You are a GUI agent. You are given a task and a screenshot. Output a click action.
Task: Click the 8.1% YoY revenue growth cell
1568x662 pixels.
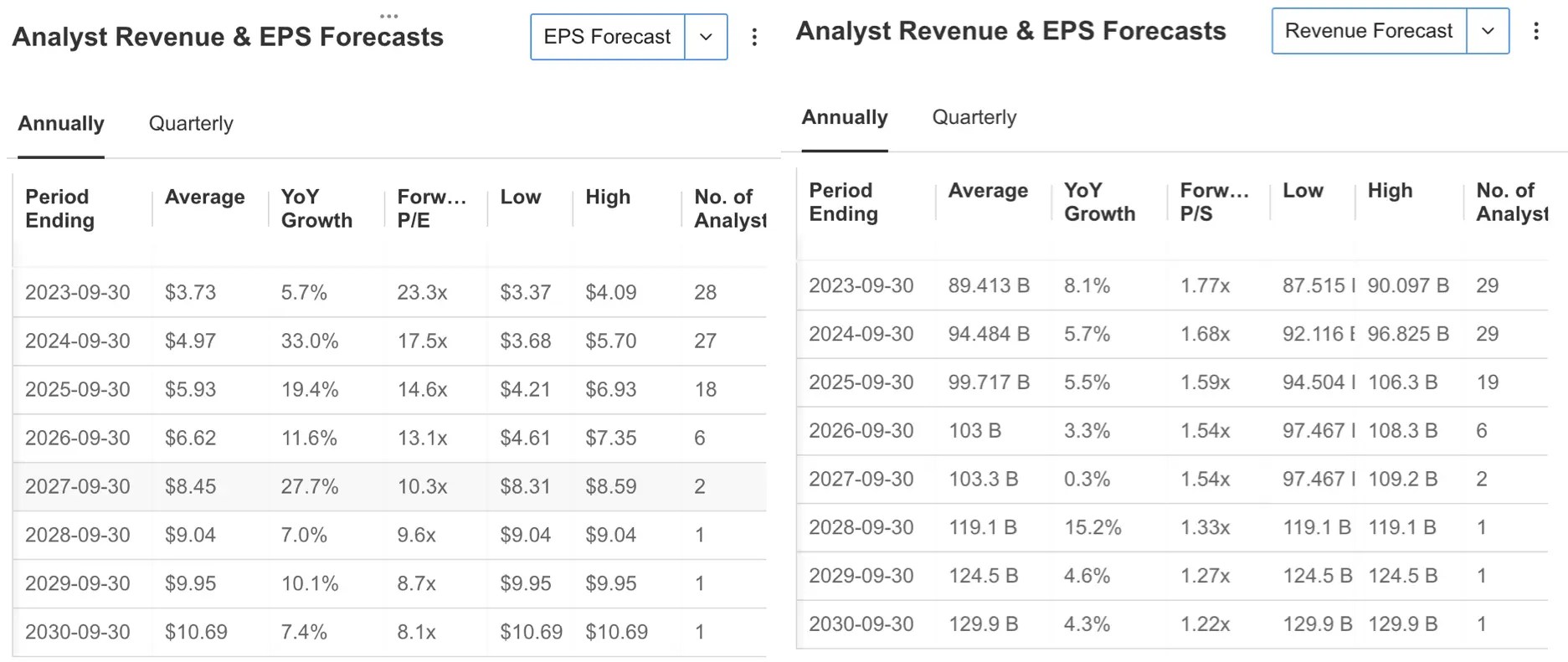(x=1087, y=285)
